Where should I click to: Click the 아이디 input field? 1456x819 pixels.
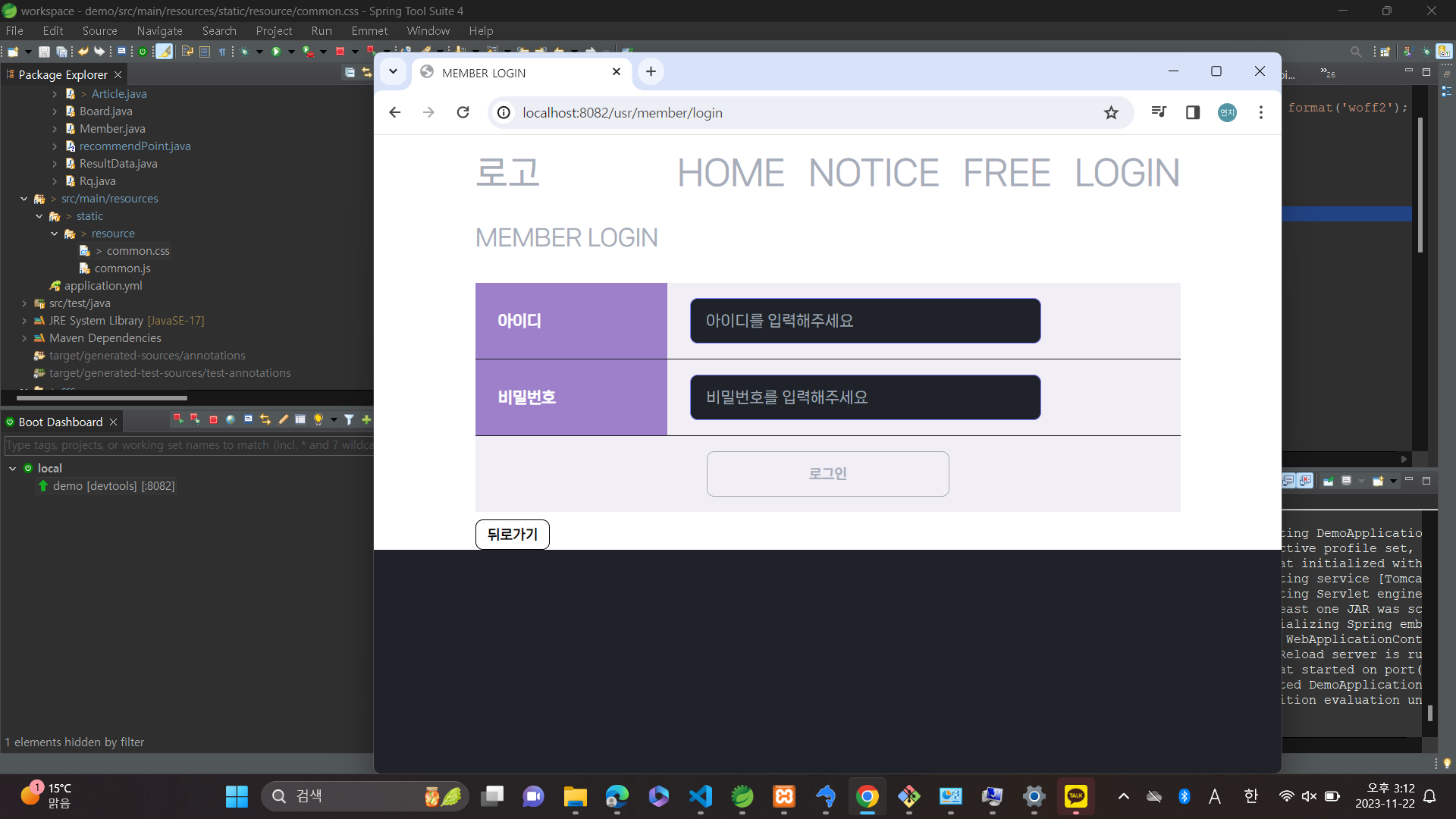(x=864, y=321)
